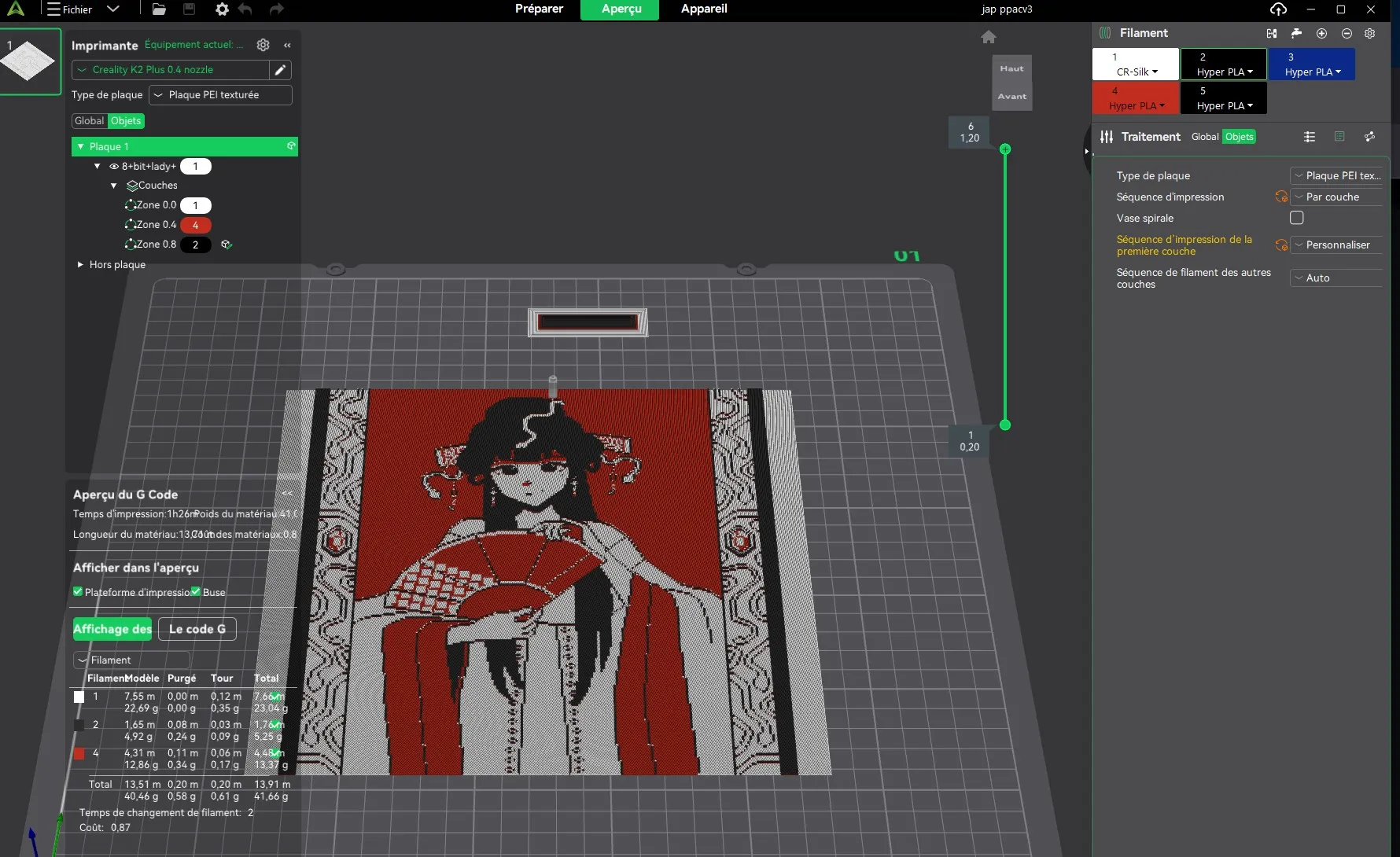Click the parameter table icon in Traitement
The image size is (1400, 857).
(1339, 137)
